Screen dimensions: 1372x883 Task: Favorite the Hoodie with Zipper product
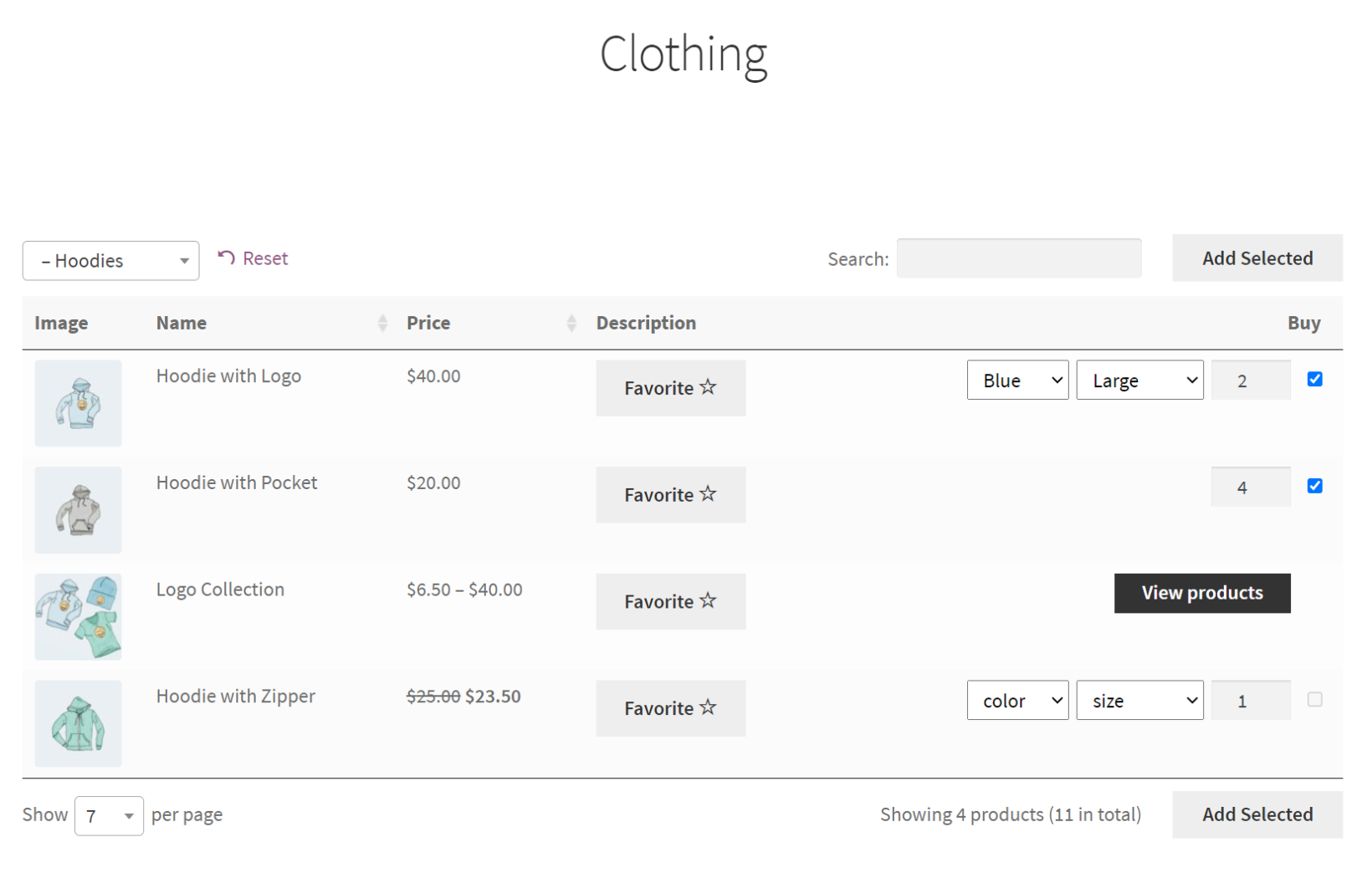[x=670, y=708]
